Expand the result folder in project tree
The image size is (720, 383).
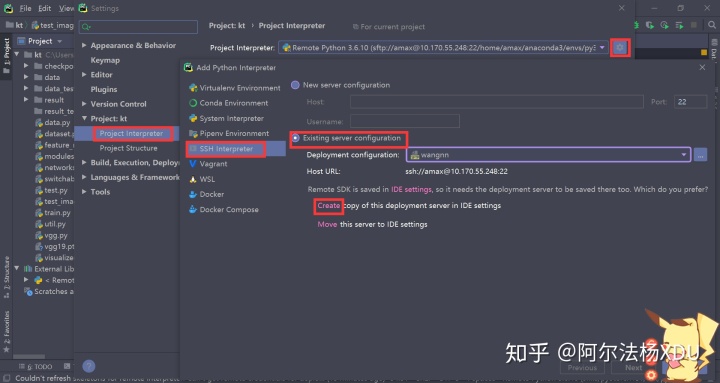(x=26, y=100)
